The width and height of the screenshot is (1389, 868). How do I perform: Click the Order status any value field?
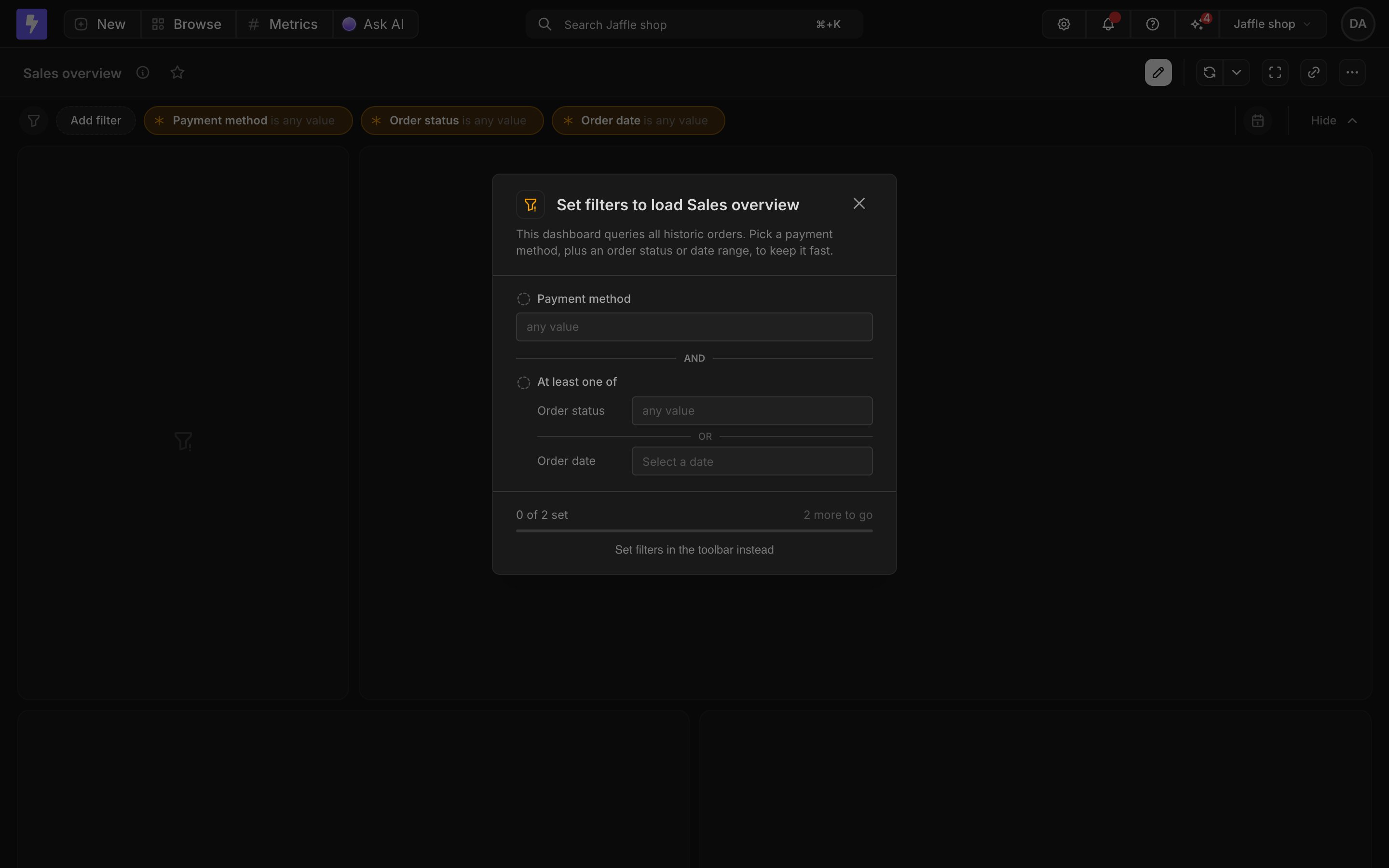pos(752,410)
